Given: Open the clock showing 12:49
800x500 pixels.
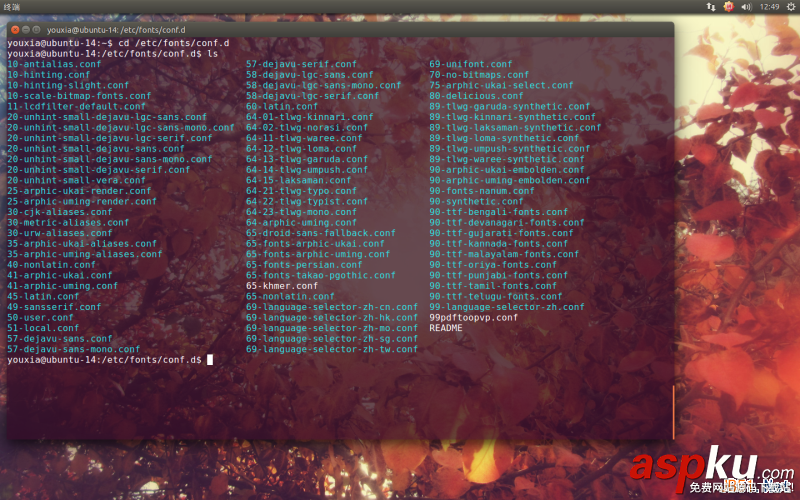Looking at the screenshot, I should (x=769, y=7).
